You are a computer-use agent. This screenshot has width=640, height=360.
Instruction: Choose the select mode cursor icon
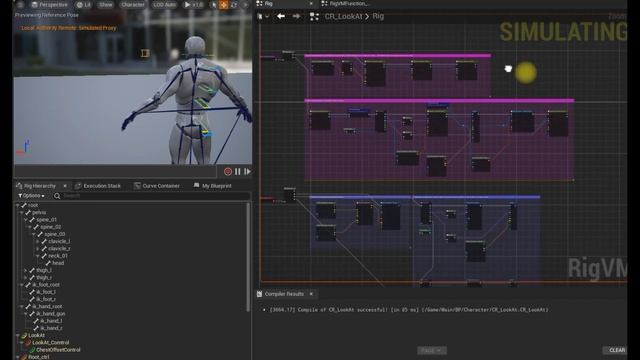(213, 5)
